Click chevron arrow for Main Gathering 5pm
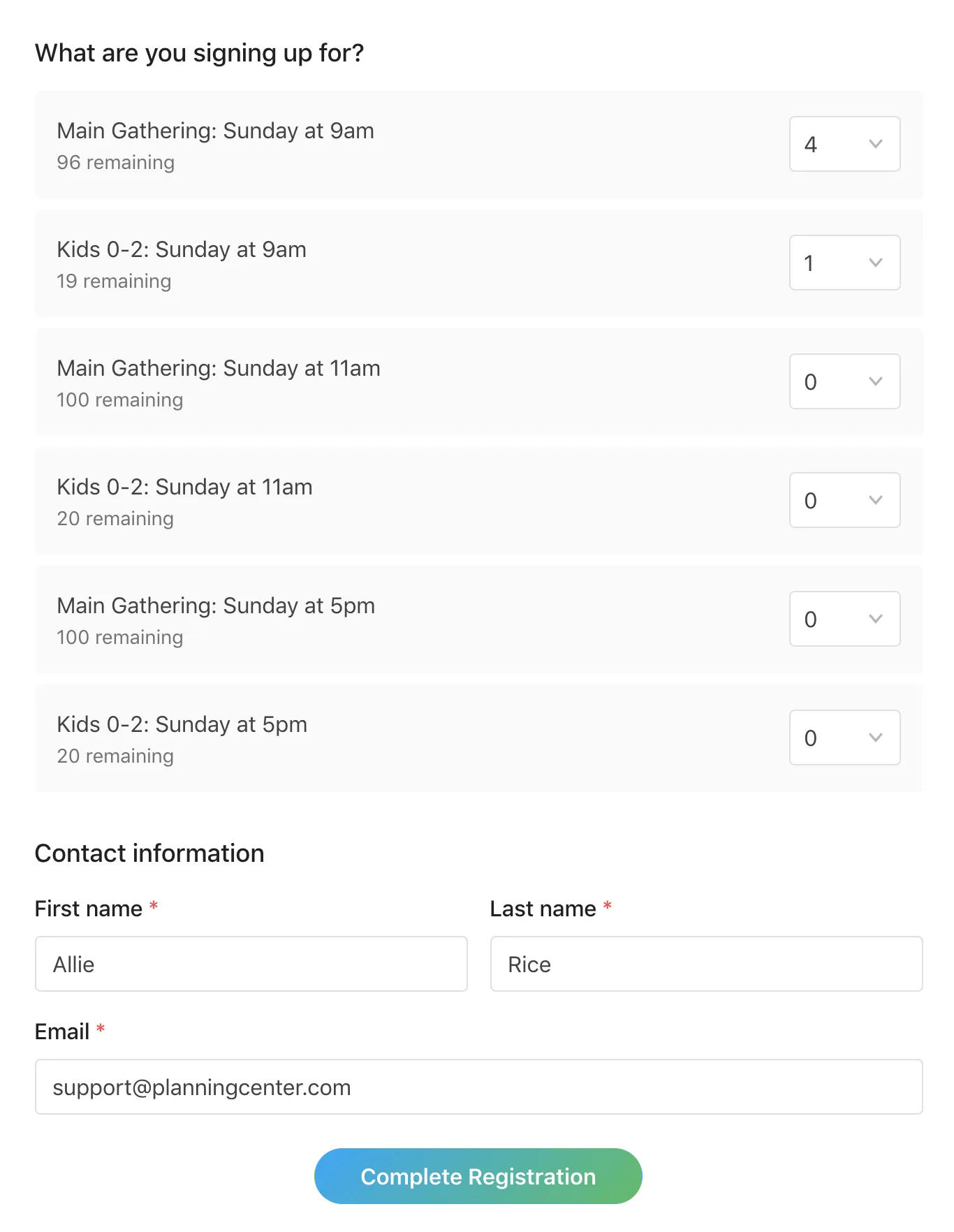The image size is (954, 1232). (x=875, y=619)
